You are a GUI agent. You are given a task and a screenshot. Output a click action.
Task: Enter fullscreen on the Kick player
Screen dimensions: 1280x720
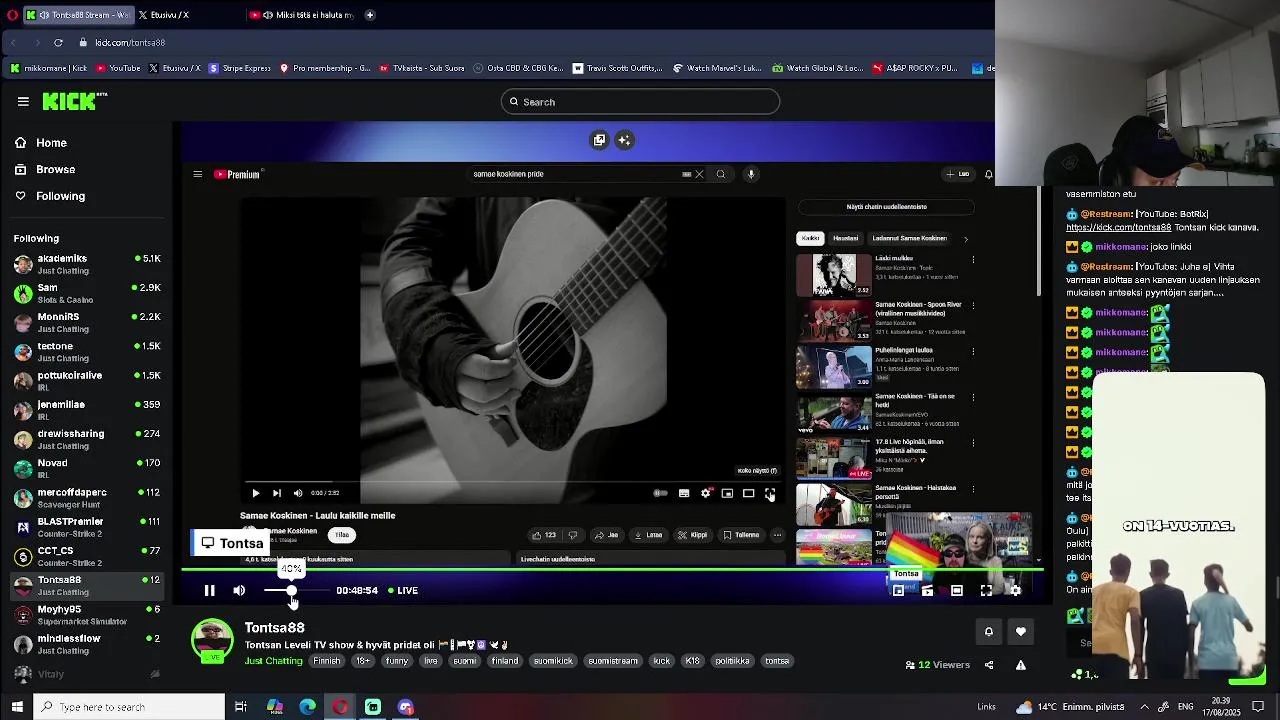[x=986, y=590]
